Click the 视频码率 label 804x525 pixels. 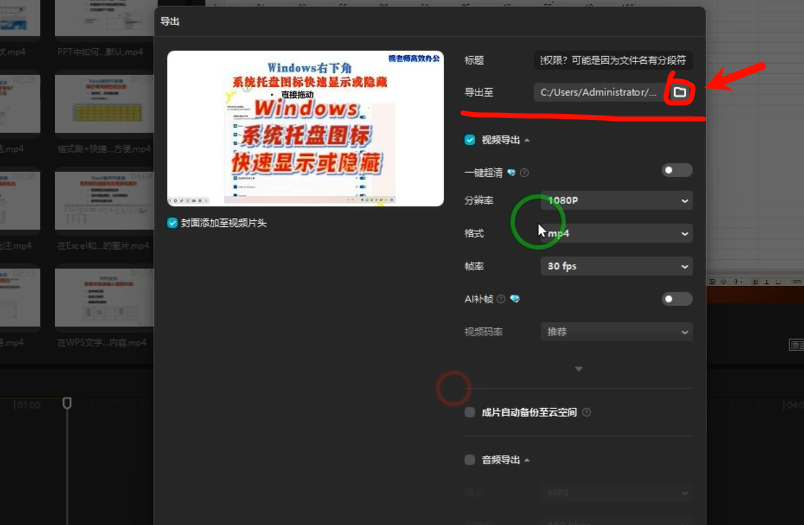tap(484, 332)
